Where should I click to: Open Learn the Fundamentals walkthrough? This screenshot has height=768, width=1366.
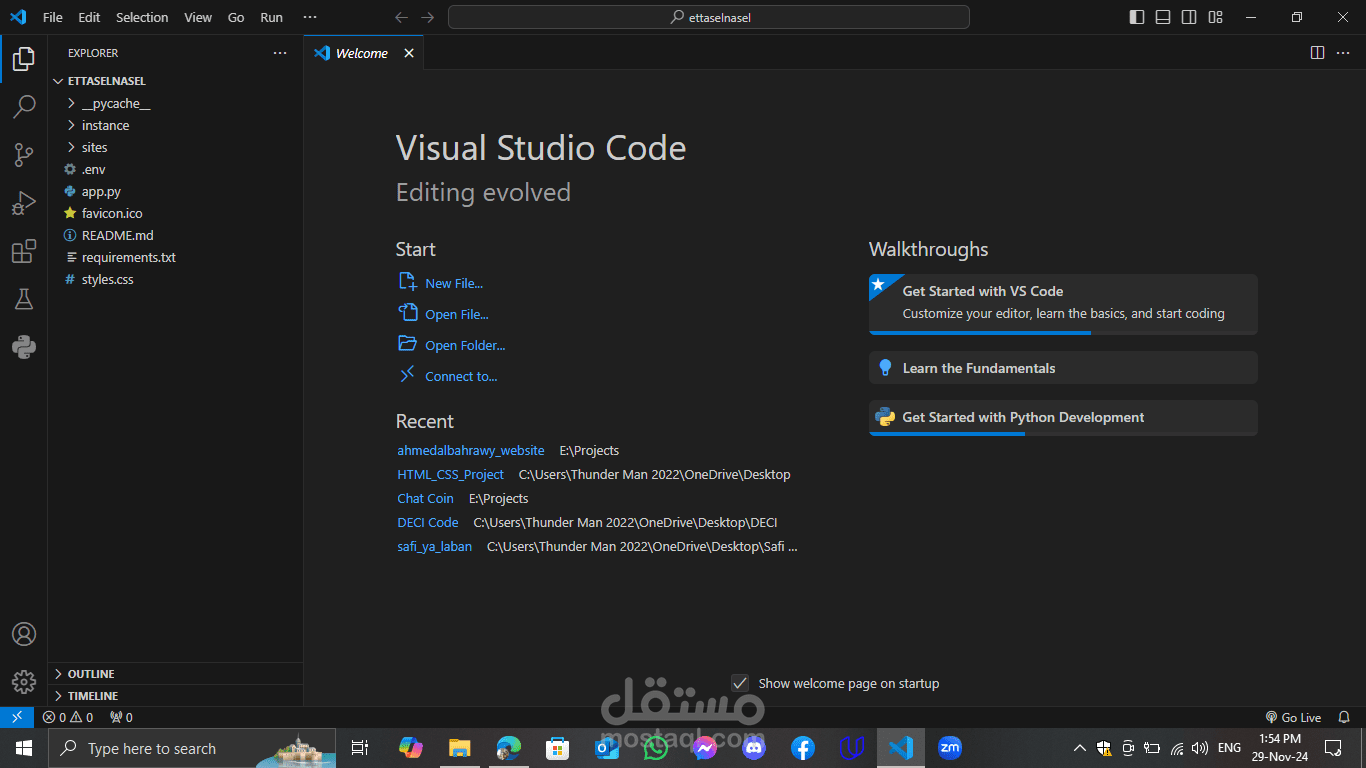(x=1063, y=368)
